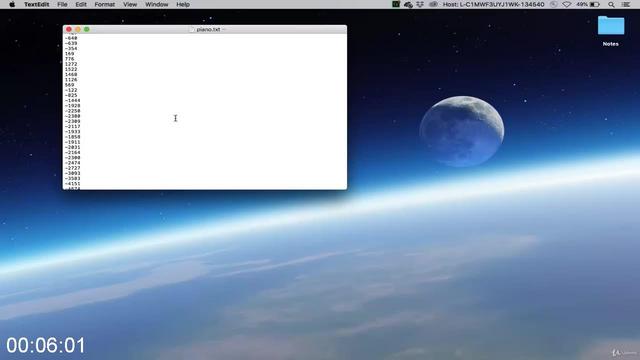Click the line reading -2117

[x=72, y=127]
